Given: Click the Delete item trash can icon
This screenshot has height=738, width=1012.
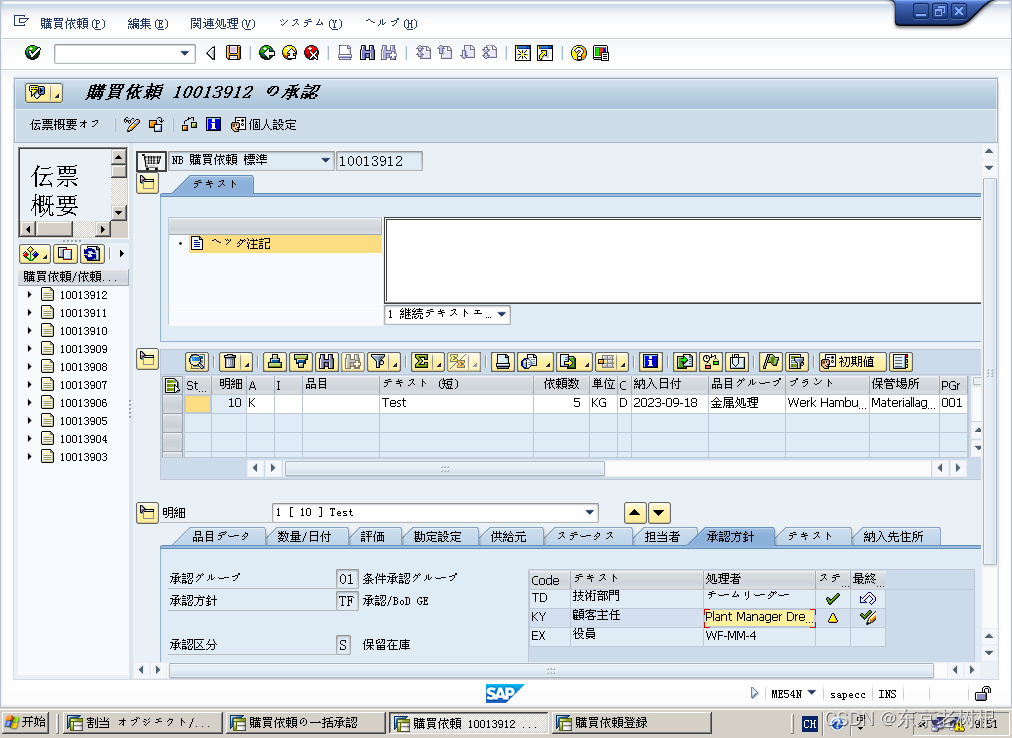Looking at the screenshot, I should click(230, 362).
